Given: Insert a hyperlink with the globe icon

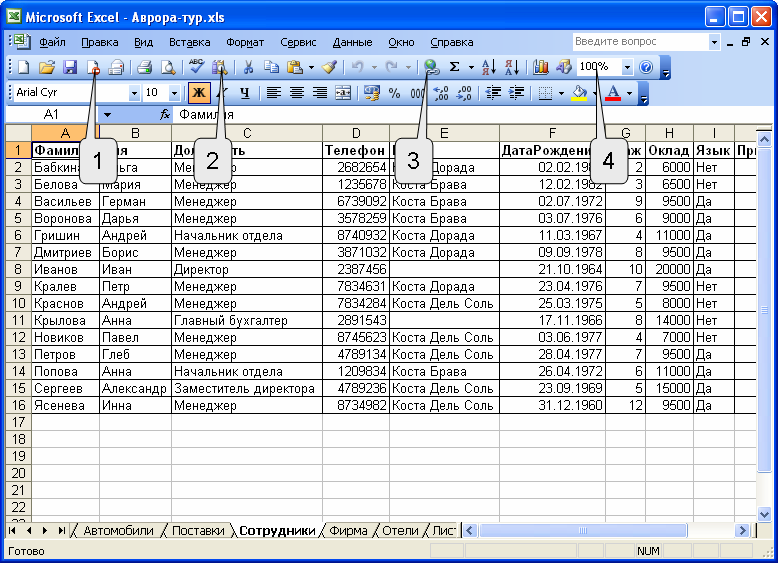Looking at the screenshot, I should [431, 67].
